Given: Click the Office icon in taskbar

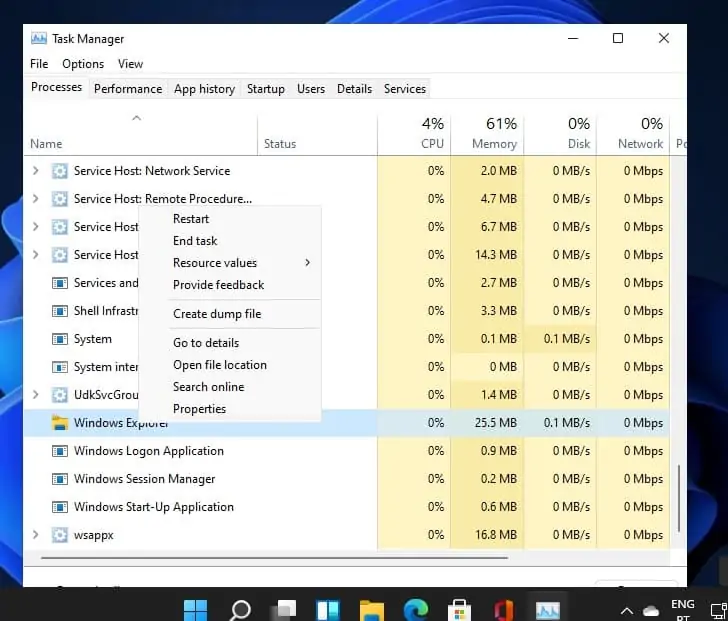Looking at the screenshot, I should pos(503,609).
